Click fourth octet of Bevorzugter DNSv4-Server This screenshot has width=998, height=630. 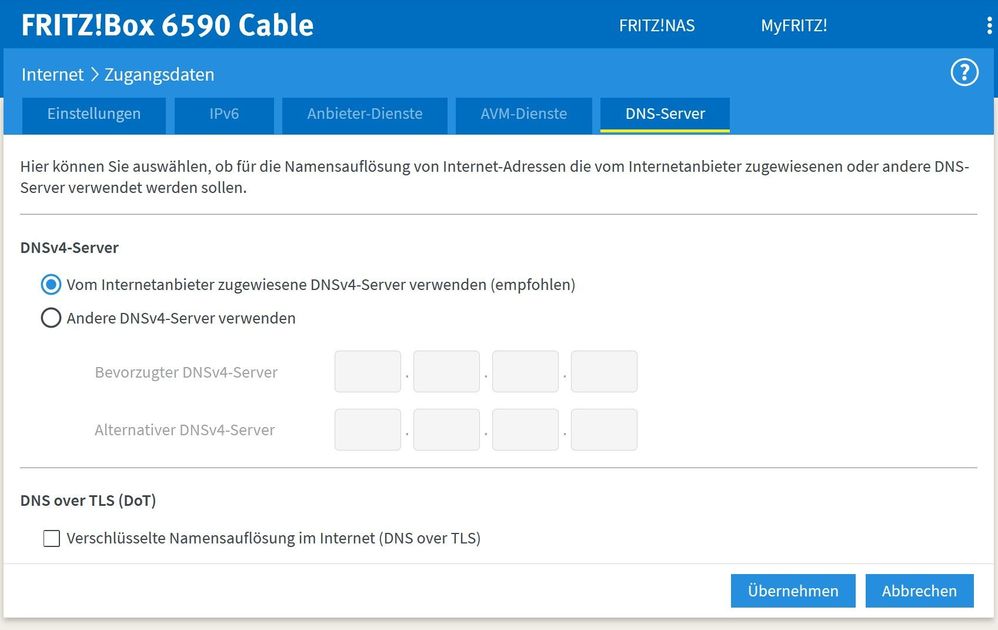(604, 372)
